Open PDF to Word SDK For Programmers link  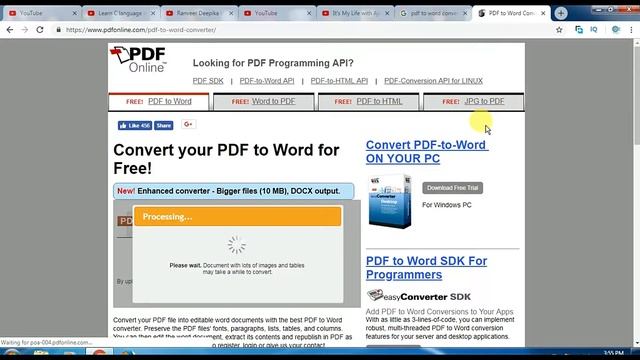pyautogui.click(x=427, y=268)
